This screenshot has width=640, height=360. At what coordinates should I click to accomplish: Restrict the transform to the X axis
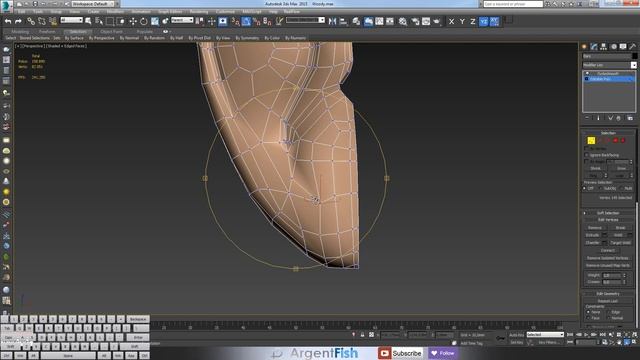[451, 21]
